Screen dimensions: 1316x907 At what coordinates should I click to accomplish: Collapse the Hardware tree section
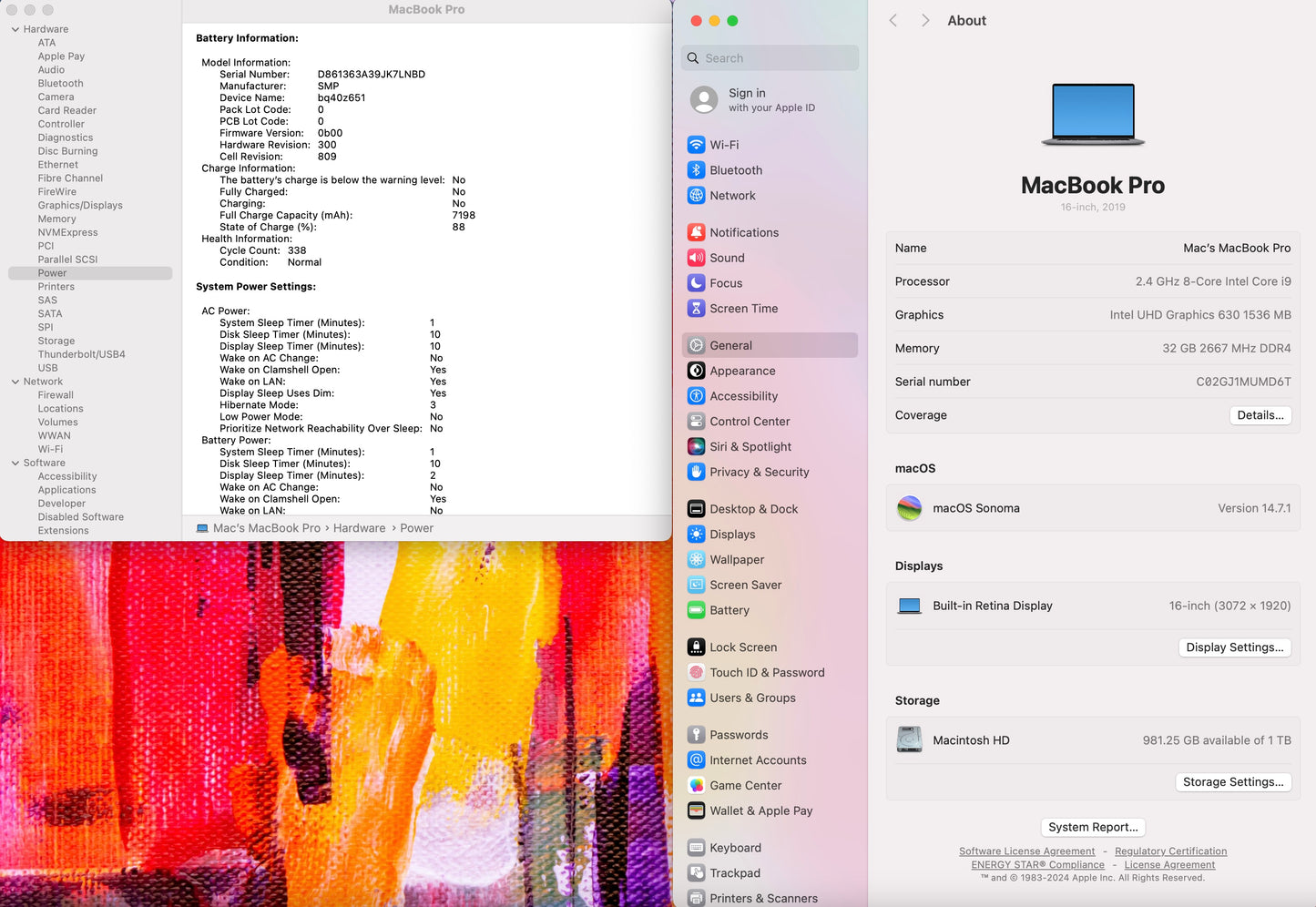[15, 29]
